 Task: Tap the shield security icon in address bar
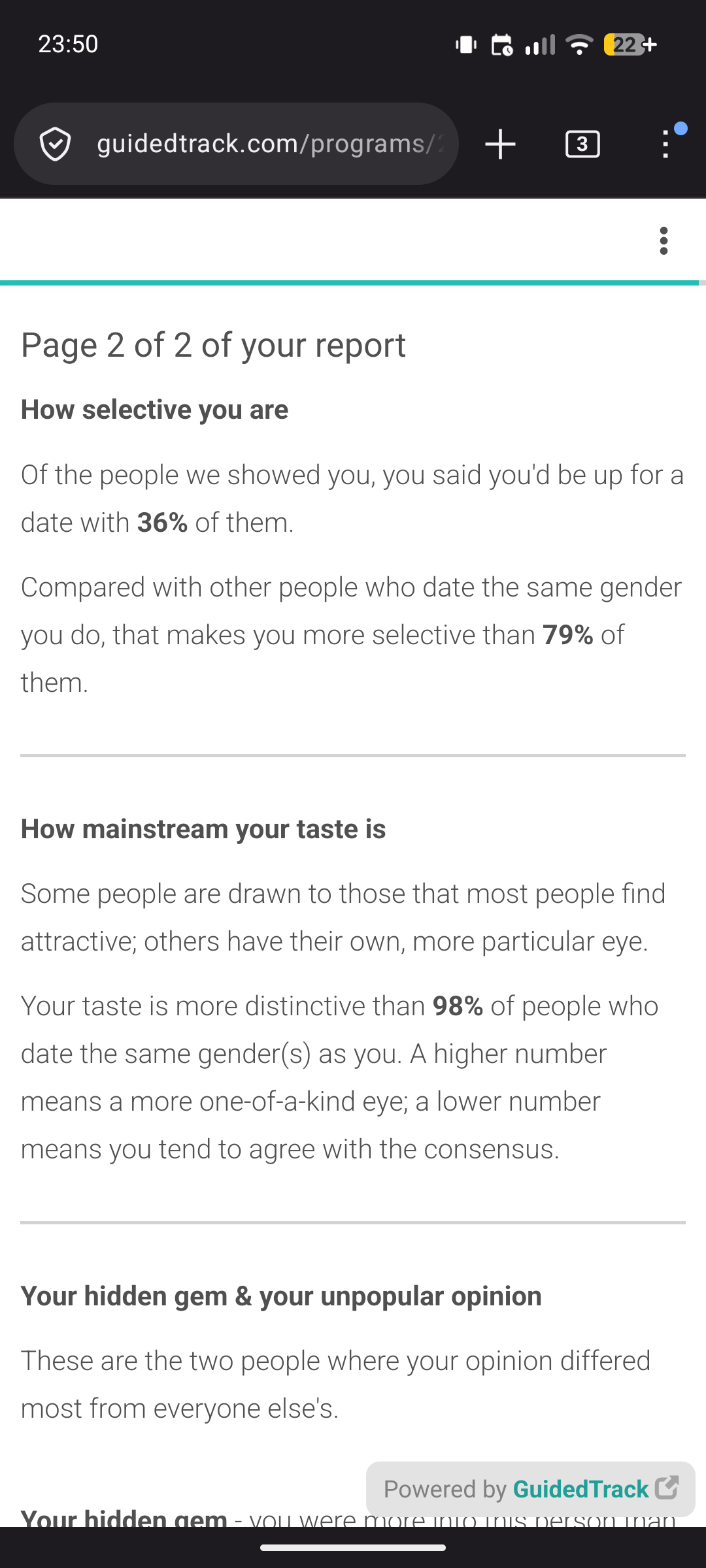pos(55,144)
